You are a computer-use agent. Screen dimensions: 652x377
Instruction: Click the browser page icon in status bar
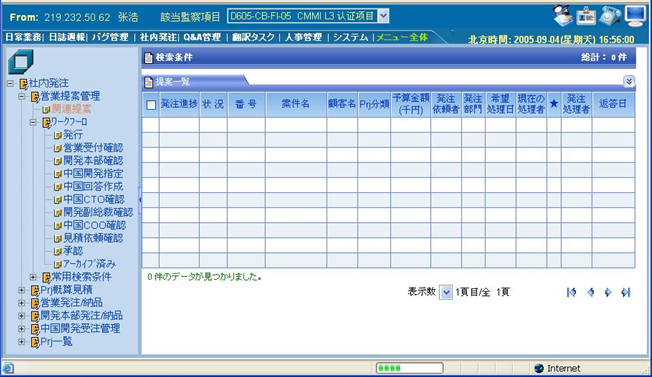coord(8,368)
